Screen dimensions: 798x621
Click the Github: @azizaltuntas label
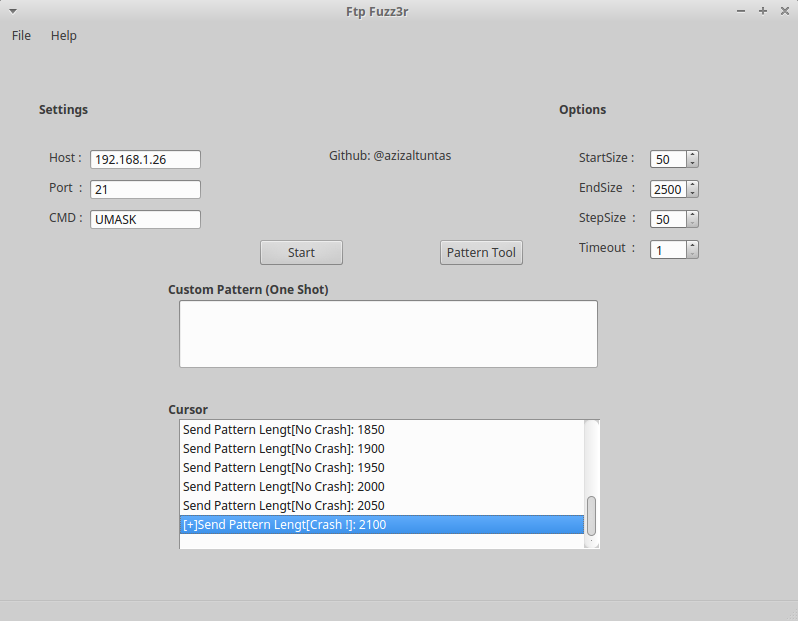(390, 156)
